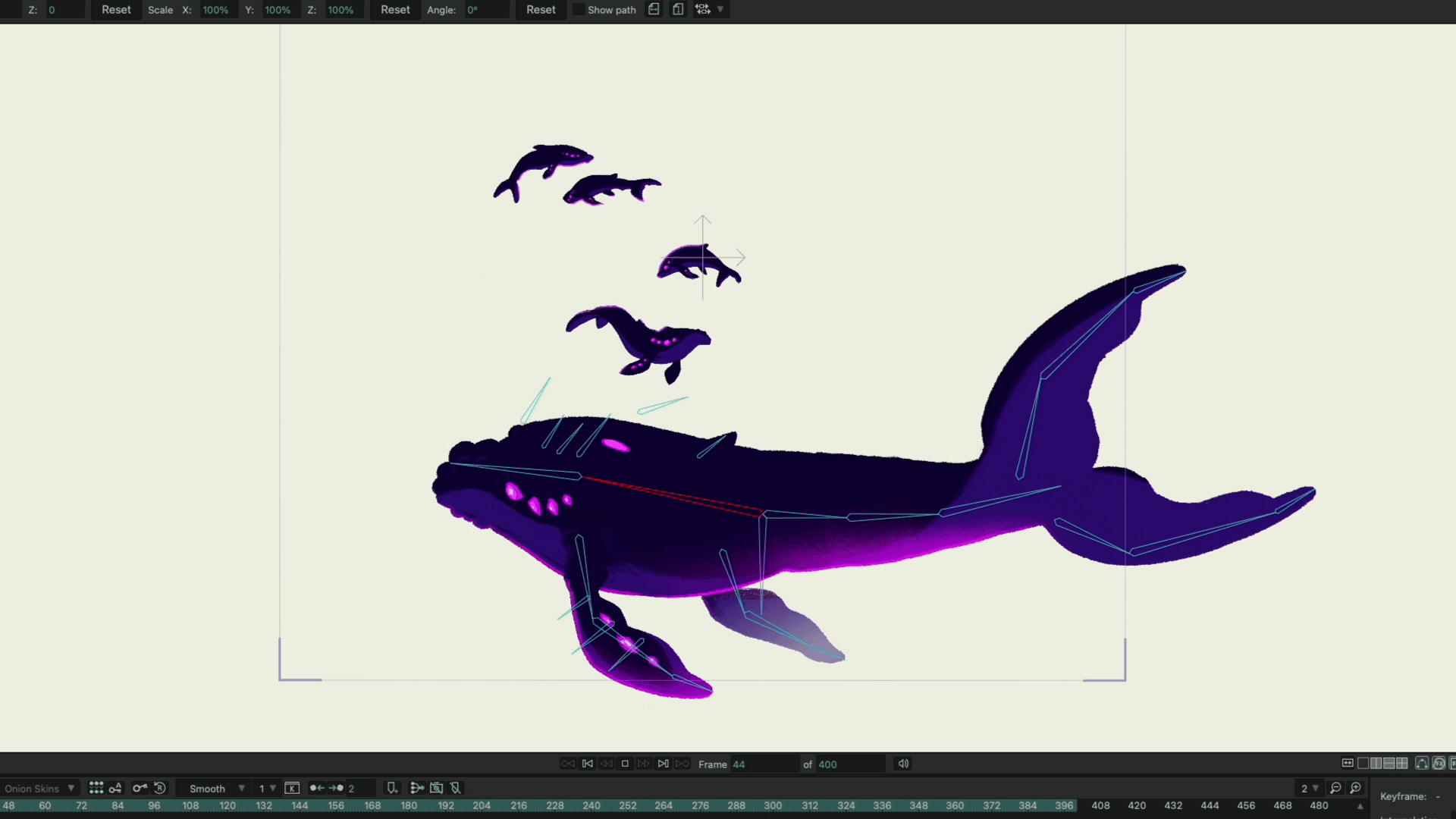The width and height of the screenshot is (1456, 819).
Task: Jump to the last frame
Action: [663, 764]
